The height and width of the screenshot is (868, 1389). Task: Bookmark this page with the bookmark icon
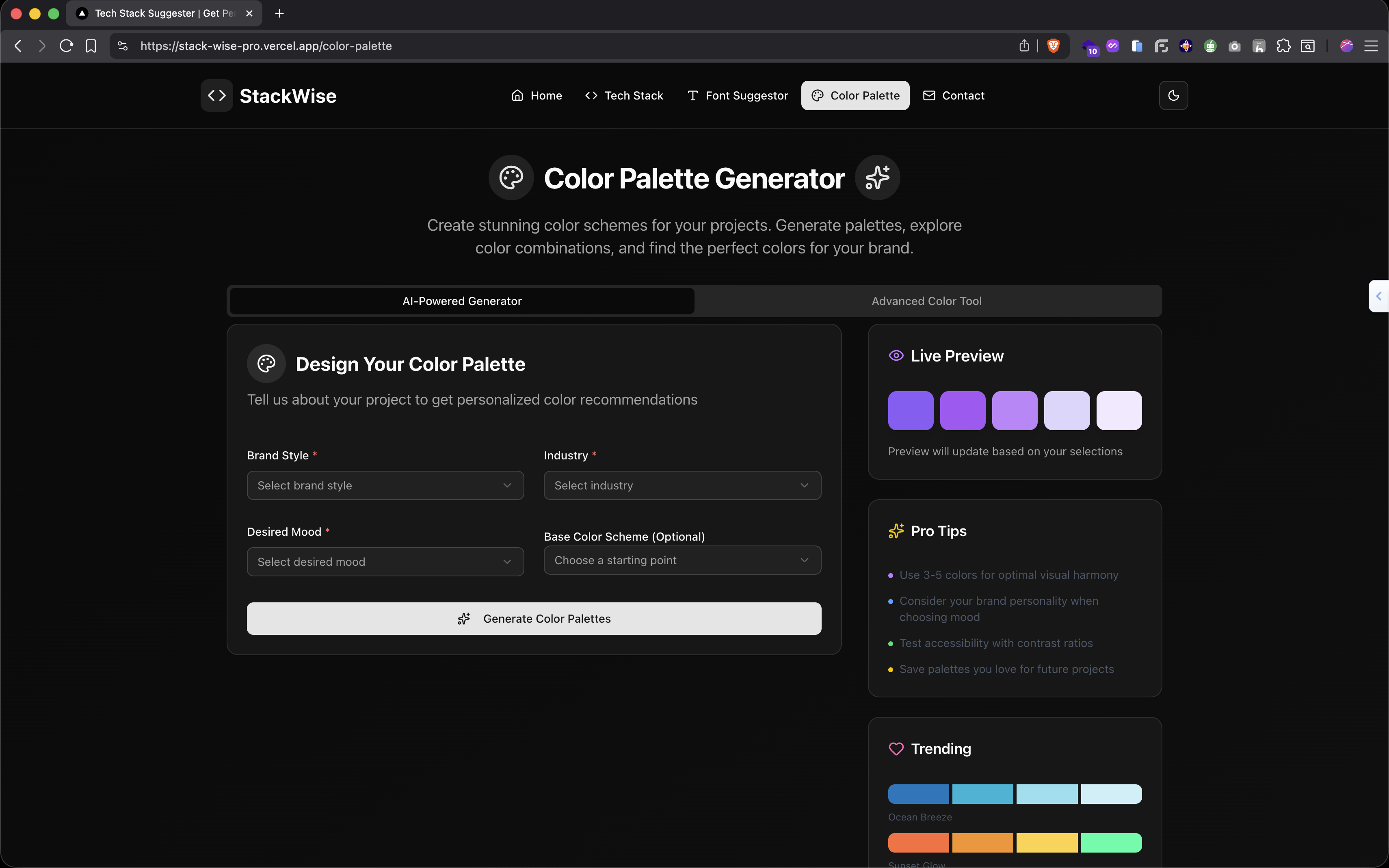(x=91, y=46)
